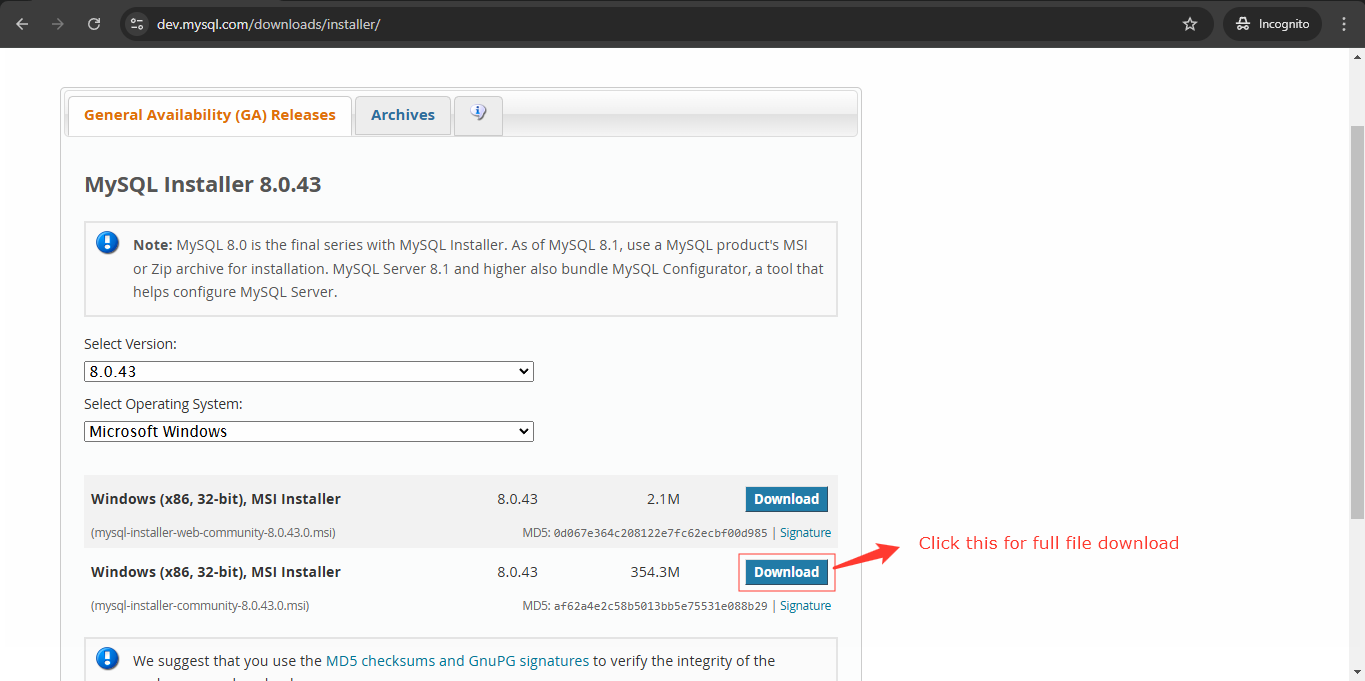Reload the page with the refresh icon

[94, 24]
